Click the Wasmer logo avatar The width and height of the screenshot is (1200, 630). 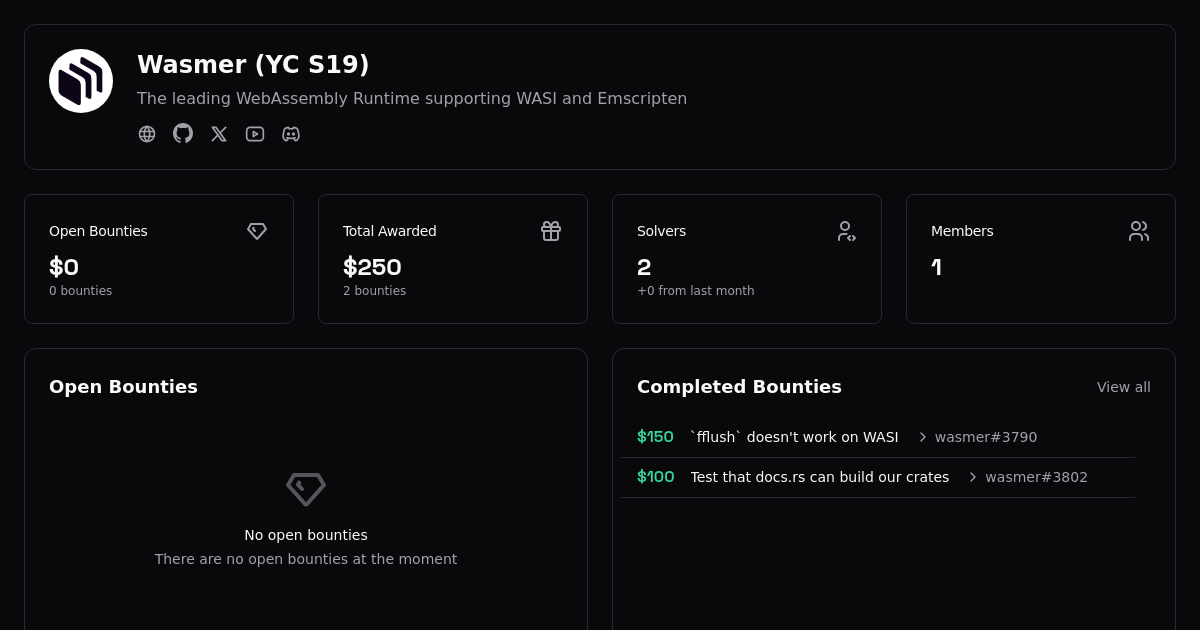(81, 81)
